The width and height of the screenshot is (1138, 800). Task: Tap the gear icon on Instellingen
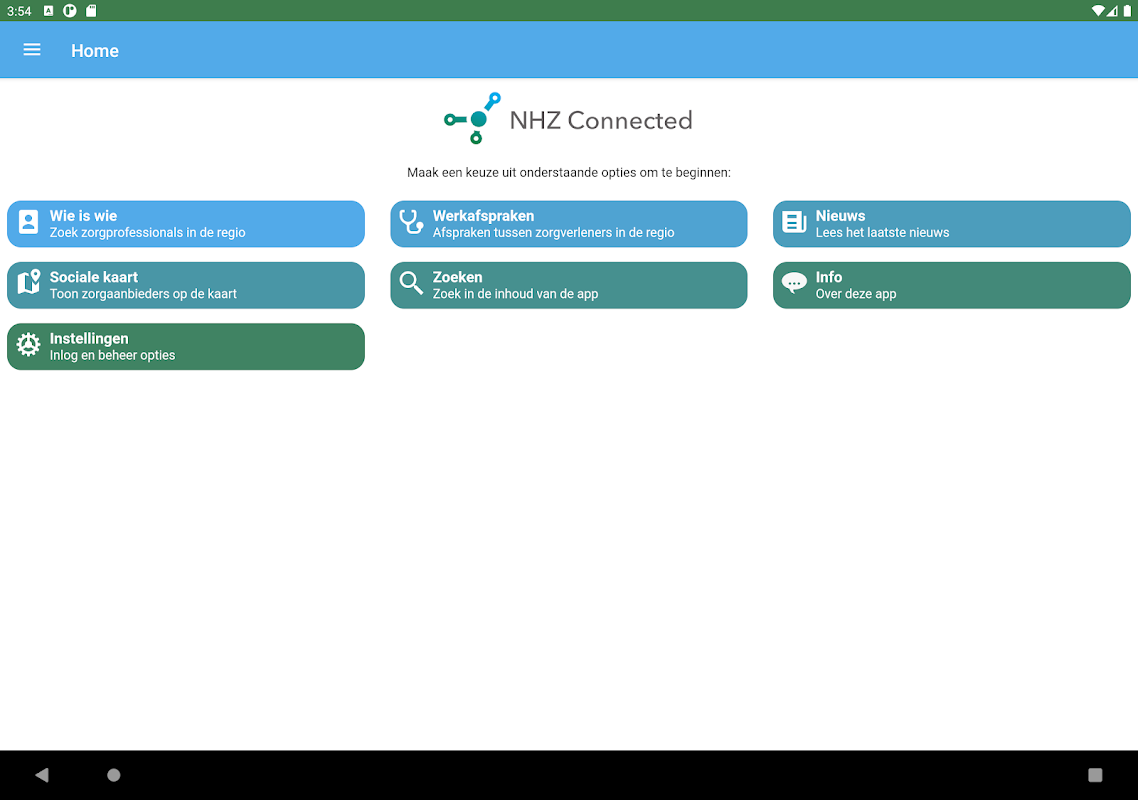click(28, 344)
